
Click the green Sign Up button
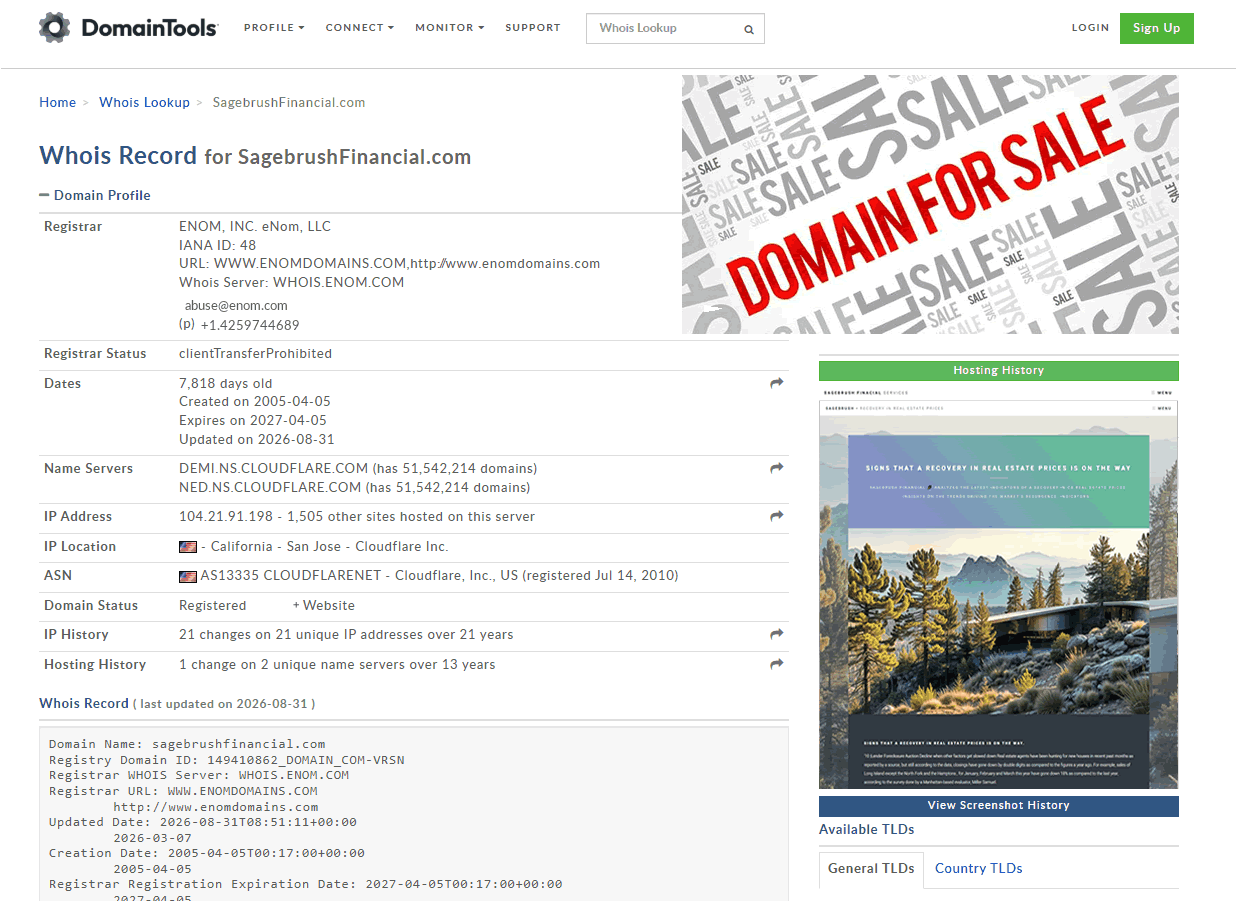1157,28
